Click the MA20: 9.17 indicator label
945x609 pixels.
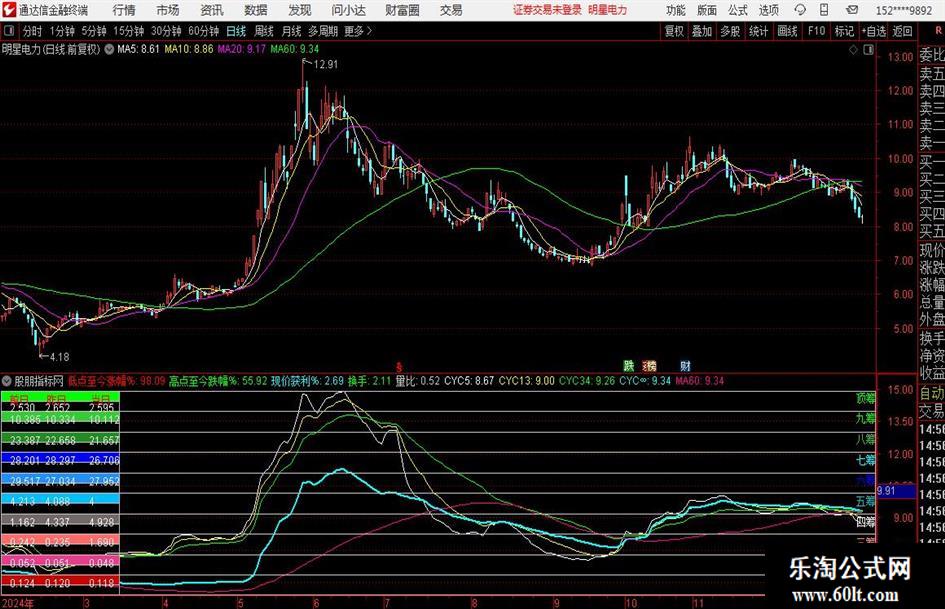[x=241, y=49]
